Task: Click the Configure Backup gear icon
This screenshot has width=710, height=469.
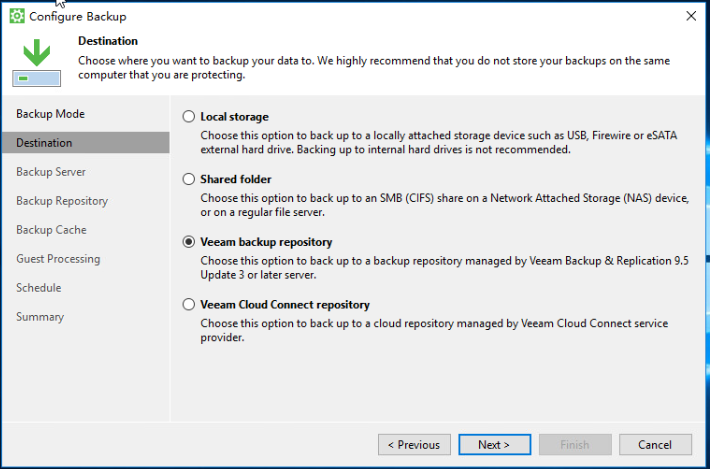Action: pyautogui.click(x=17, y=16)
